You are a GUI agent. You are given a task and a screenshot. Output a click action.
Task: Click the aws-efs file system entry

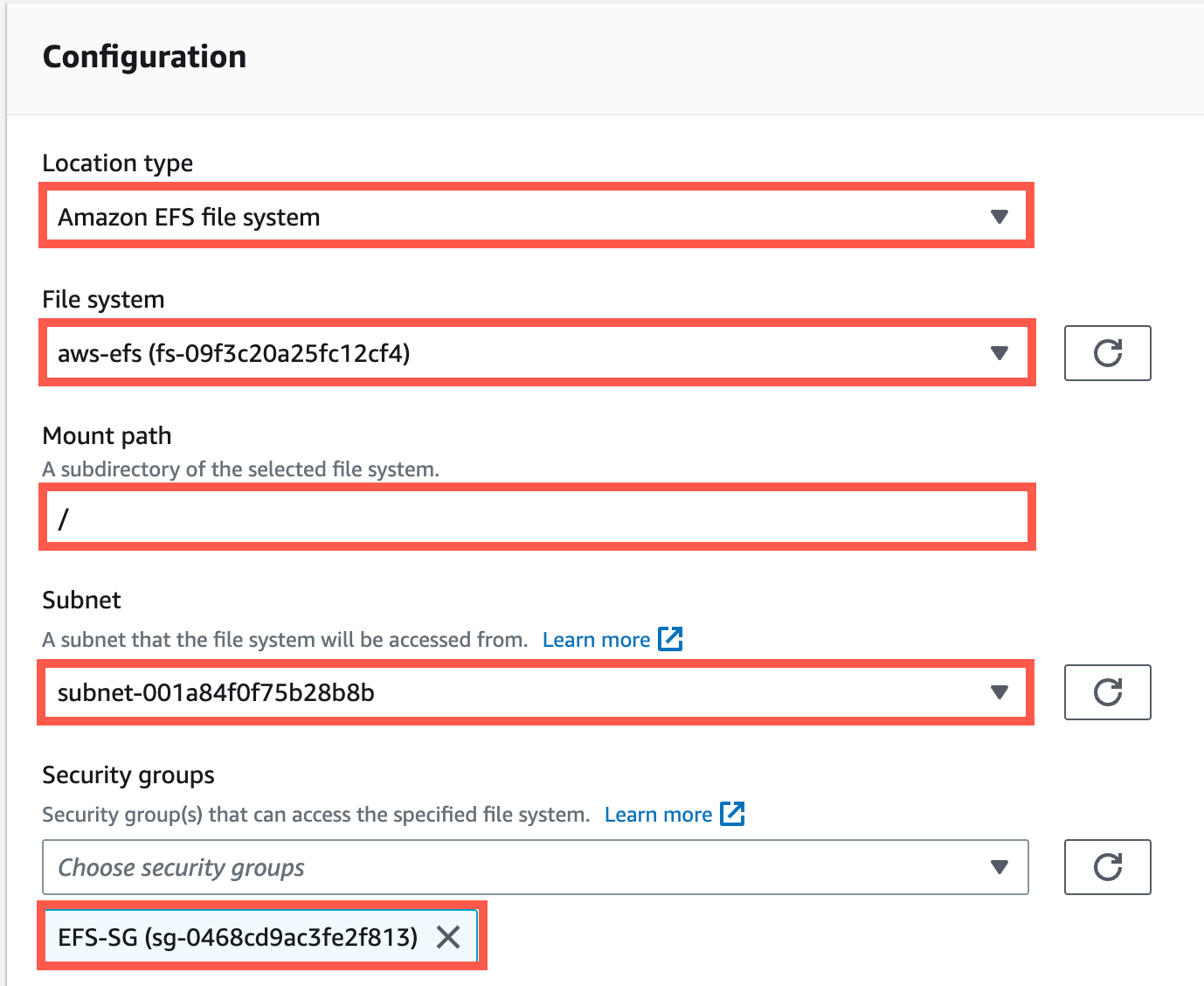[x=238, y=353]
